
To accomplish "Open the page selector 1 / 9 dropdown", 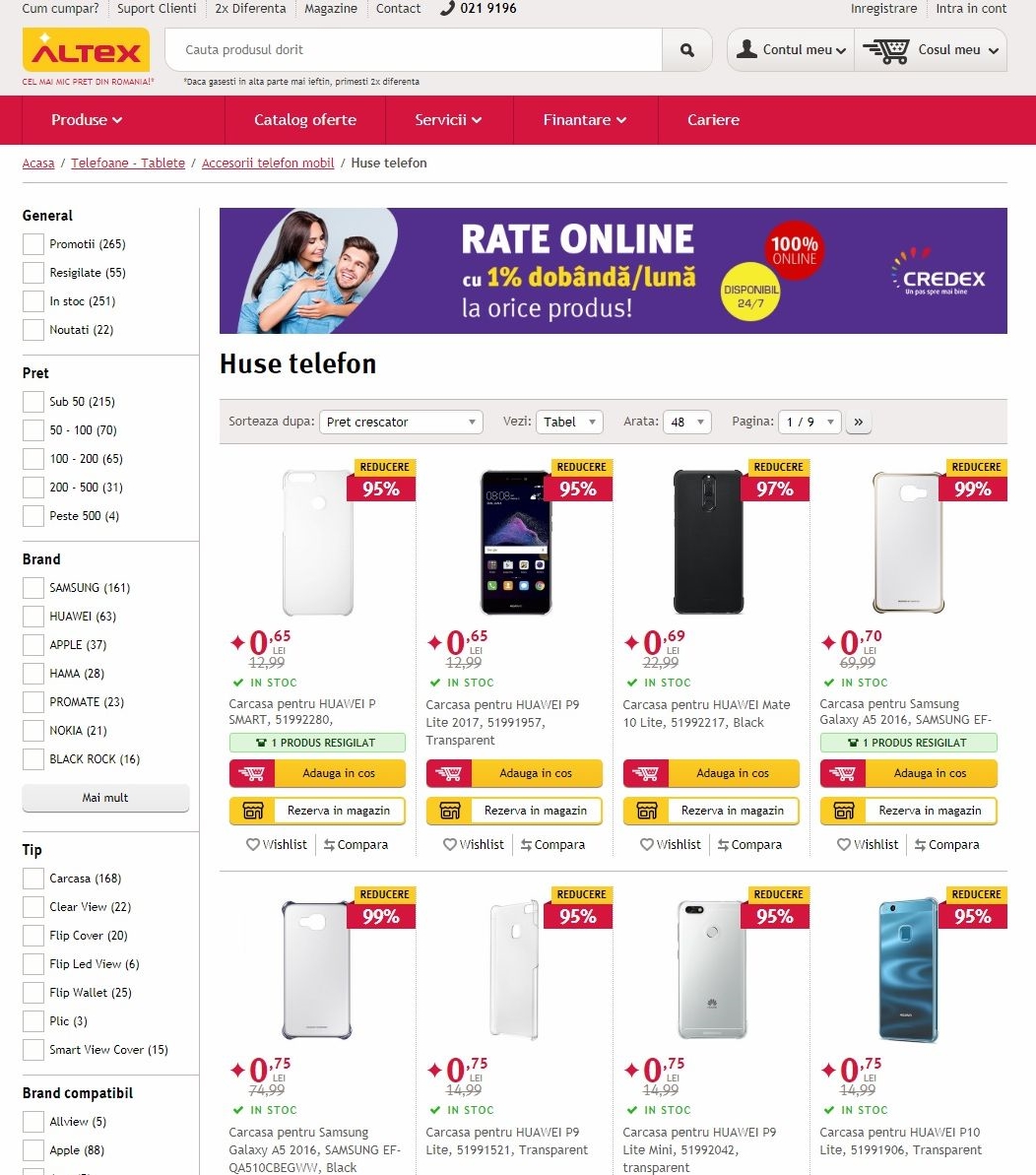I will pyautogui.click(x=809, y=422).
